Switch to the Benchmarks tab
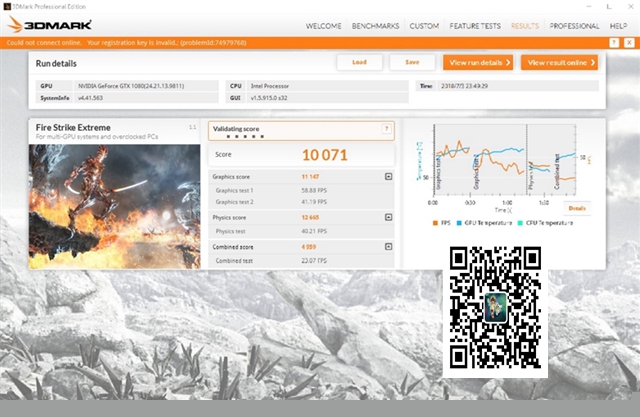Image resolution: width=640 pixels, height=417 pixels. pos(375,25)
